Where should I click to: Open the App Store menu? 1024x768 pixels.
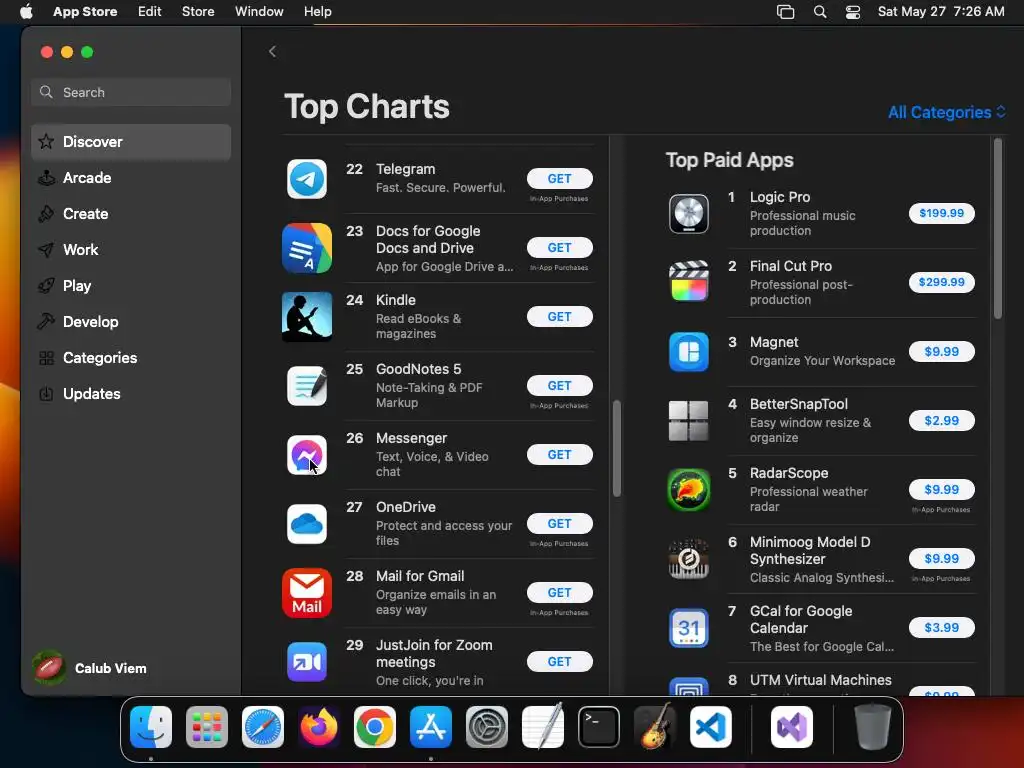pyautogui.click(x=86, y=12)
